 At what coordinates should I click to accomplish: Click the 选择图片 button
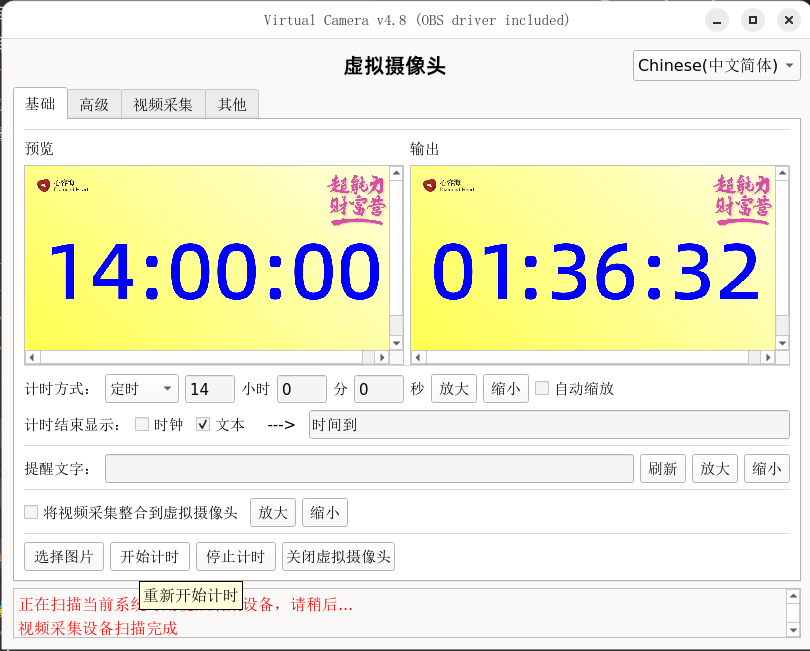[x=64, y=557]
